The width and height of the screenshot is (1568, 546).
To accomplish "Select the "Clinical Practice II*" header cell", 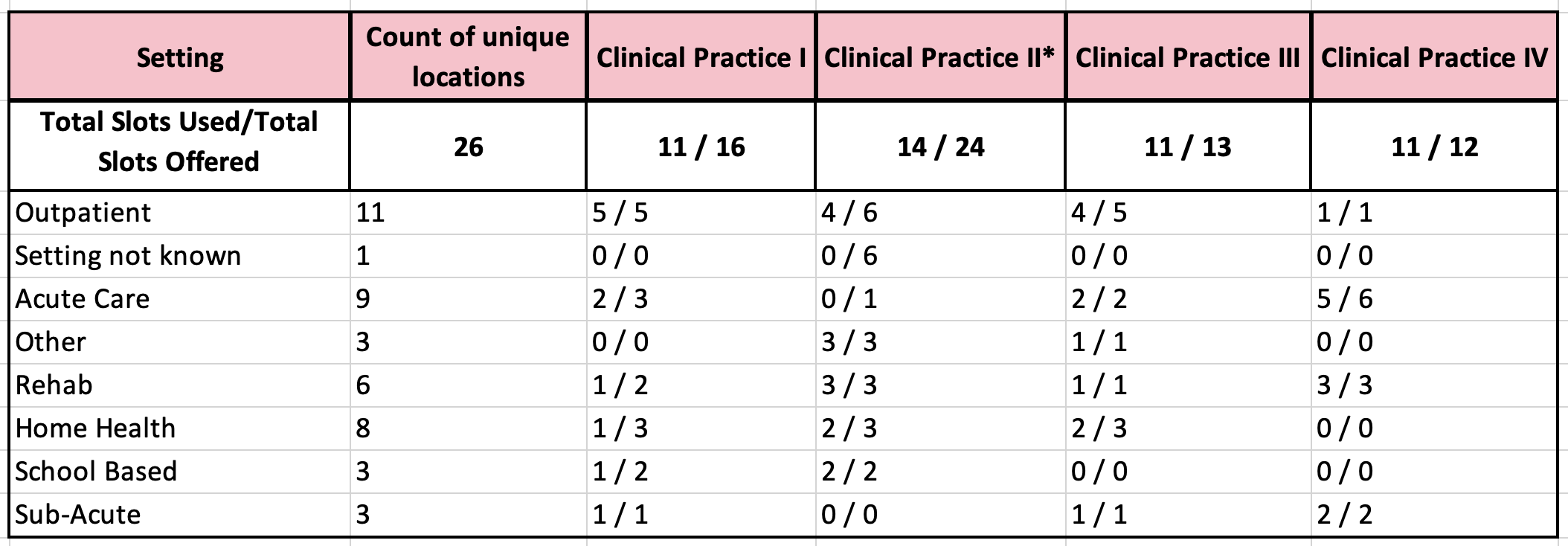I will coord(939,57).
